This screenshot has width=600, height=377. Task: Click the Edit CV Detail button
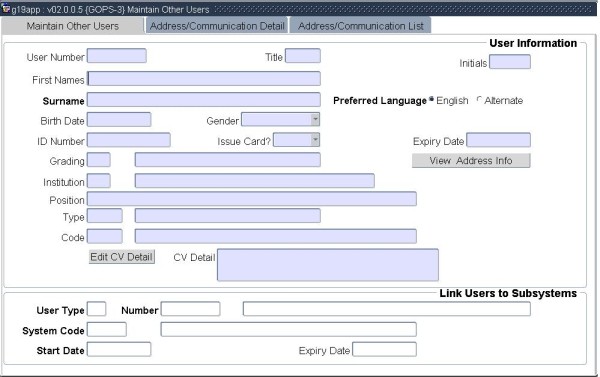(x=122, y=256)
